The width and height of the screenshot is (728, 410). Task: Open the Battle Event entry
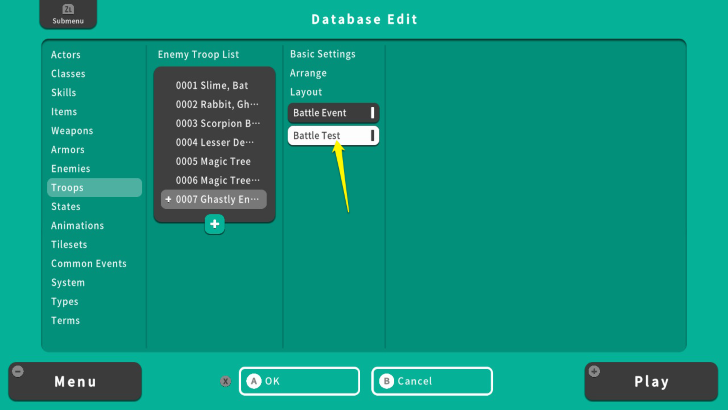(x=333, y=113)
